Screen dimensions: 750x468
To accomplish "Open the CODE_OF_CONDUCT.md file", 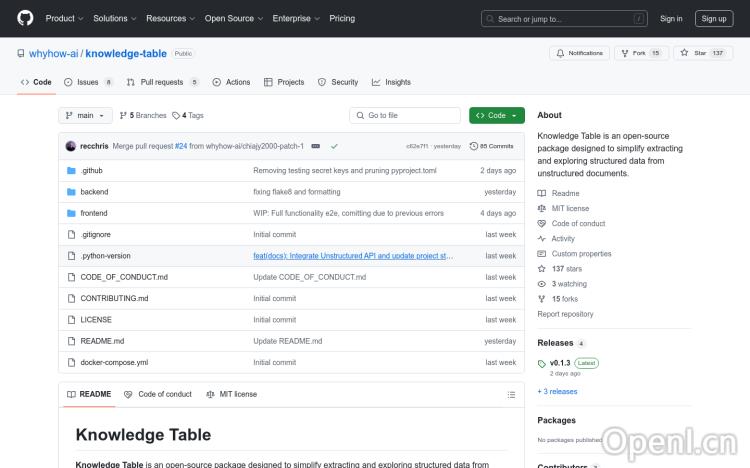I will coord(124,277).
